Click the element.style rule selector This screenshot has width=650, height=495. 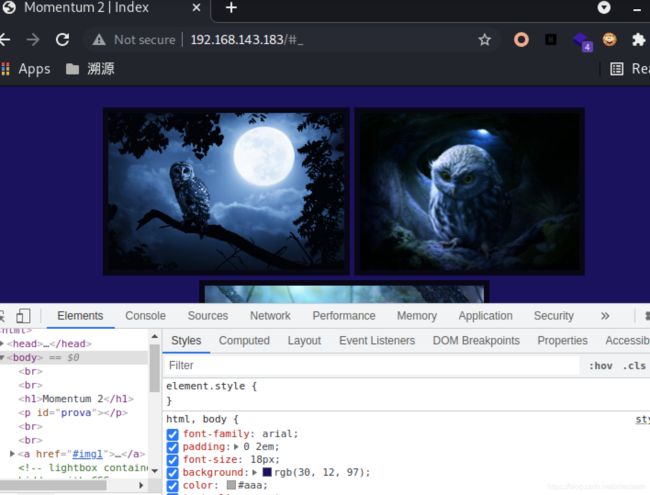[206, 386]
